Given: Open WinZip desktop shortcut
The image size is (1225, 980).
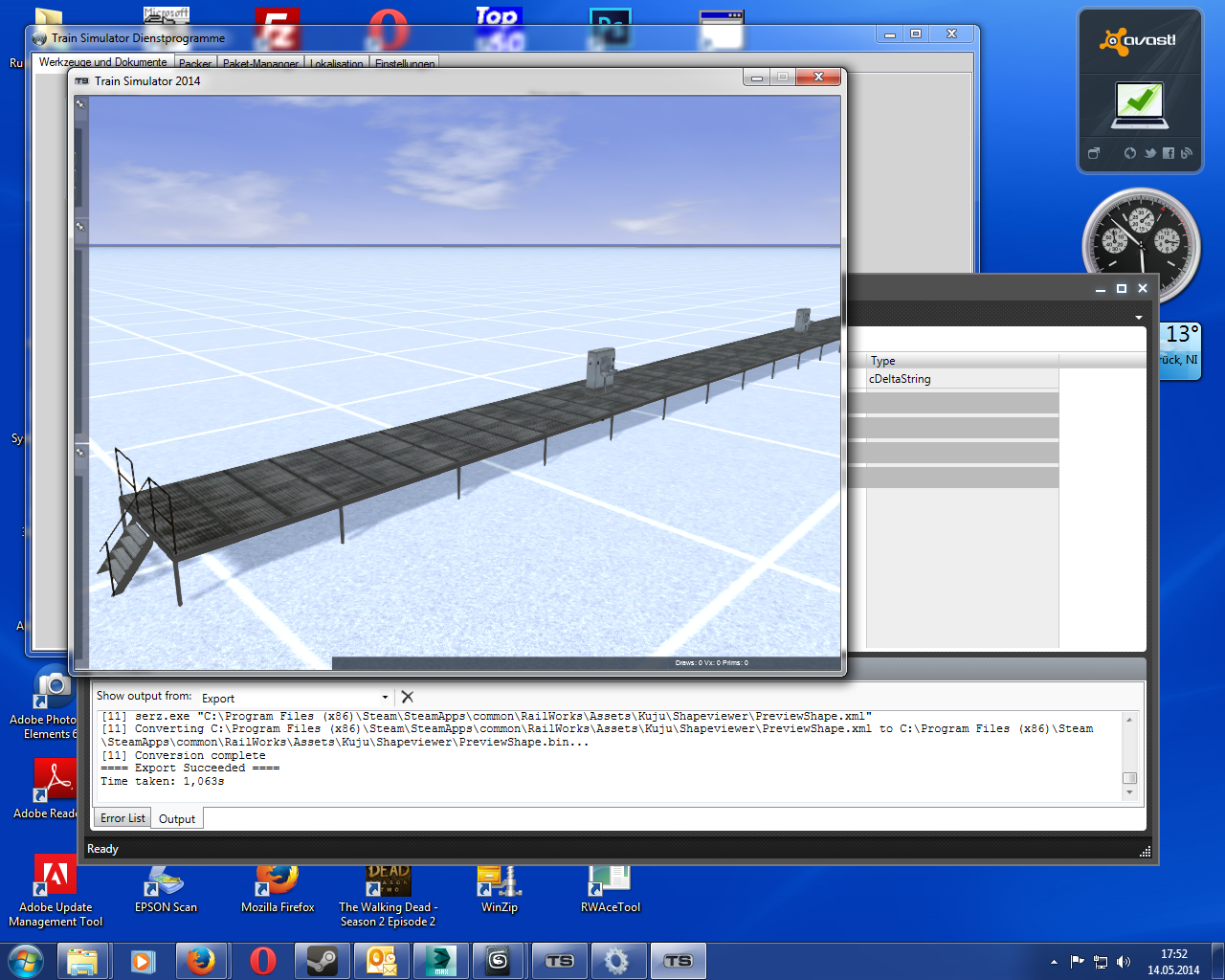Looking at the screenshot, I should [x=500, y=888].
